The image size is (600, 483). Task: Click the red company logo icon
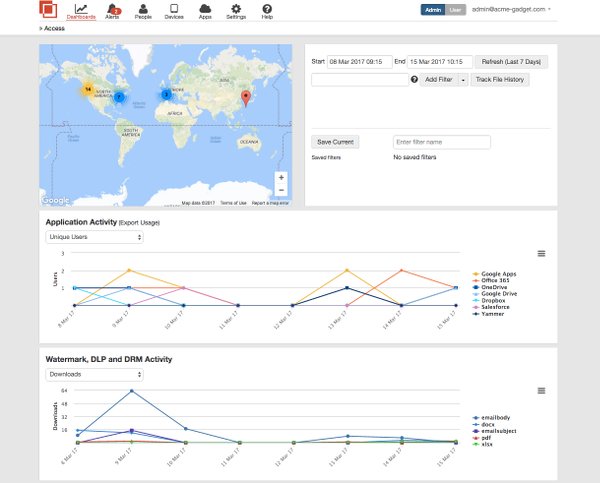click(48, 9)
